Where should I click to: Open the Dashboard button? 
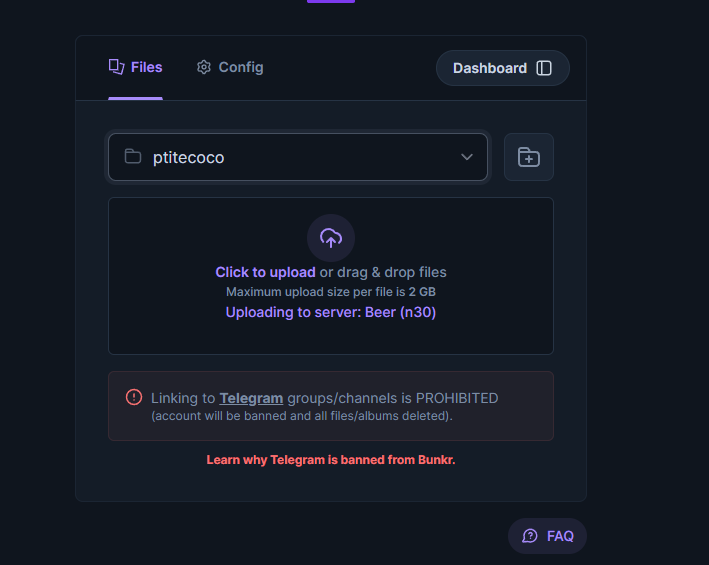click(502, 68)
